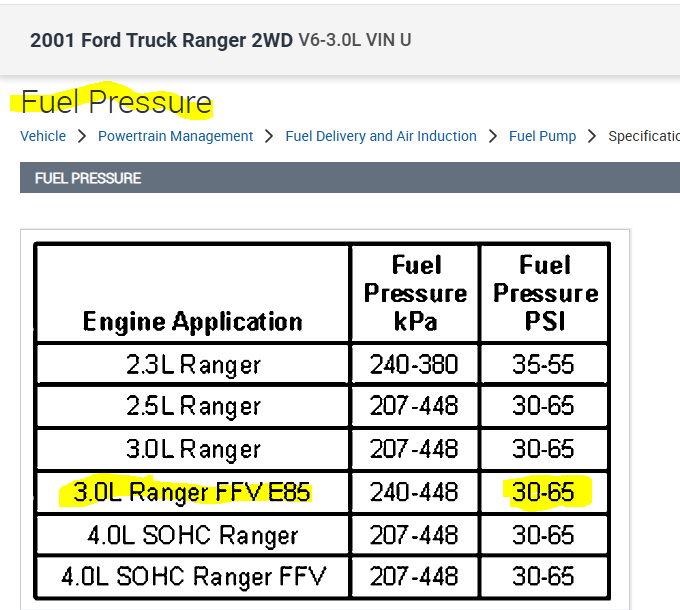The image size is (680, 610).
Task: Click the Engine Application column header
Action: click(x=192, y=322)
